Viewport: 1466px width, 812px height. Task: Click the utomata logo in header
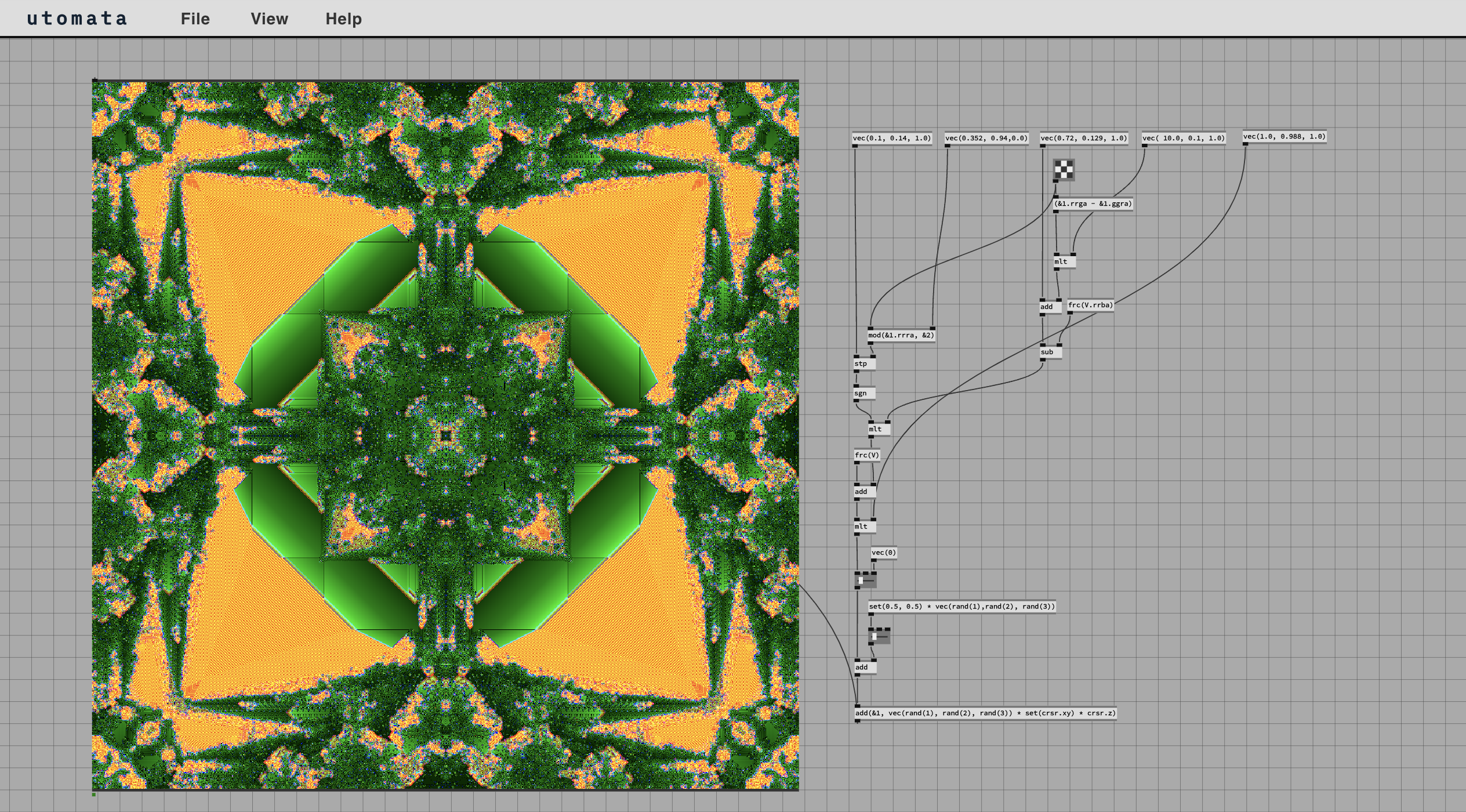tap(77, 19)
